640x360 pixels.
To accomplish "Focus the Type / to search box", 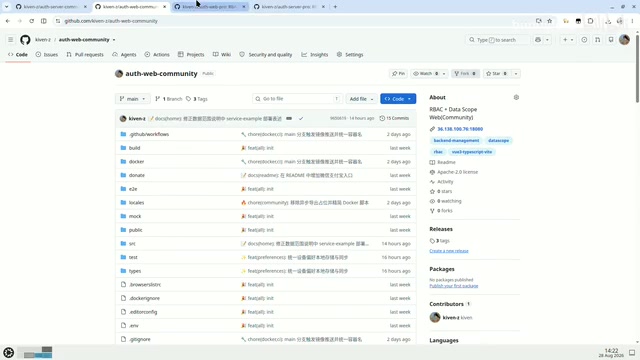I will pos(498,40).
